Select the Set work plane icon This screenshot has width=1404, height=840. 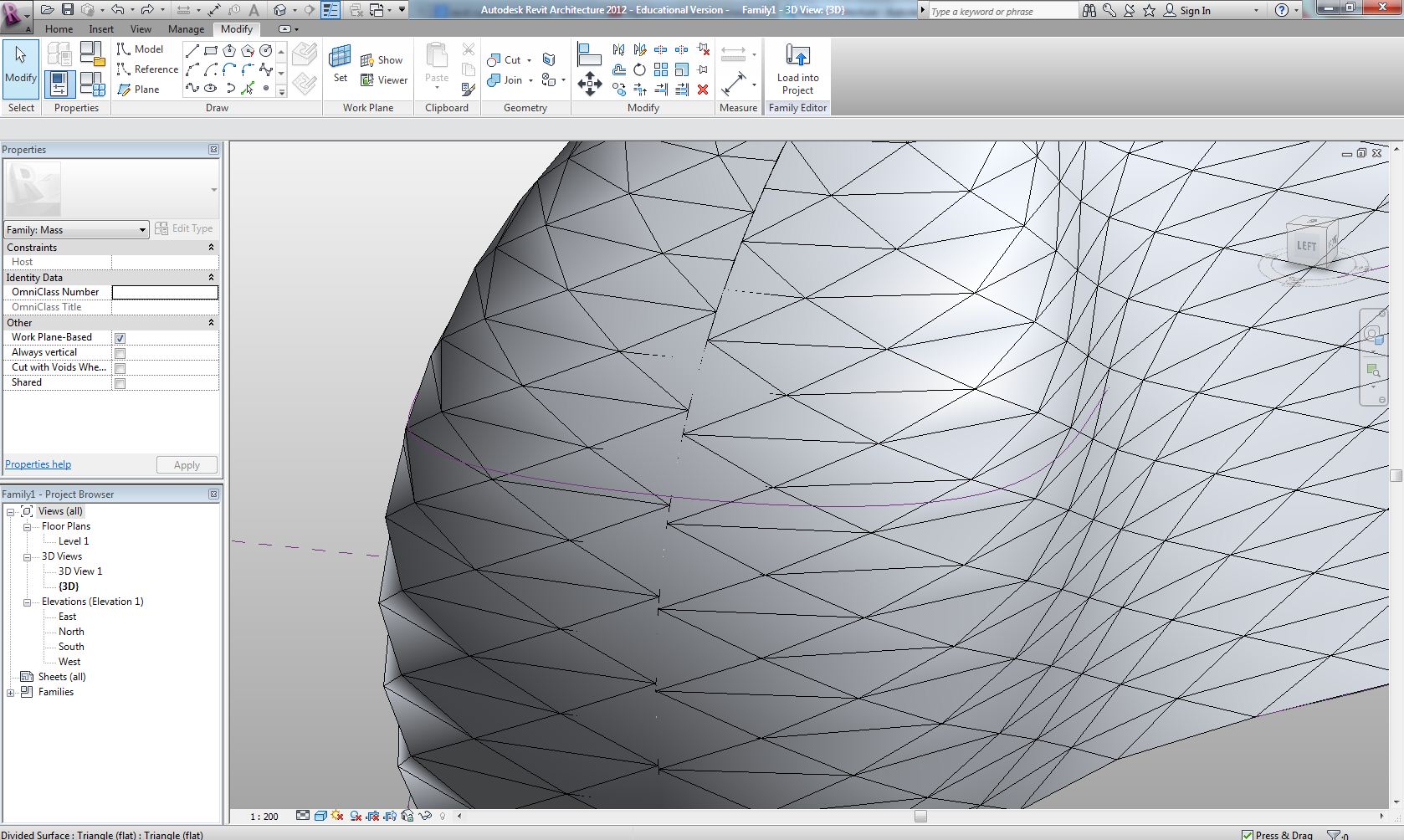click(340, 59)
